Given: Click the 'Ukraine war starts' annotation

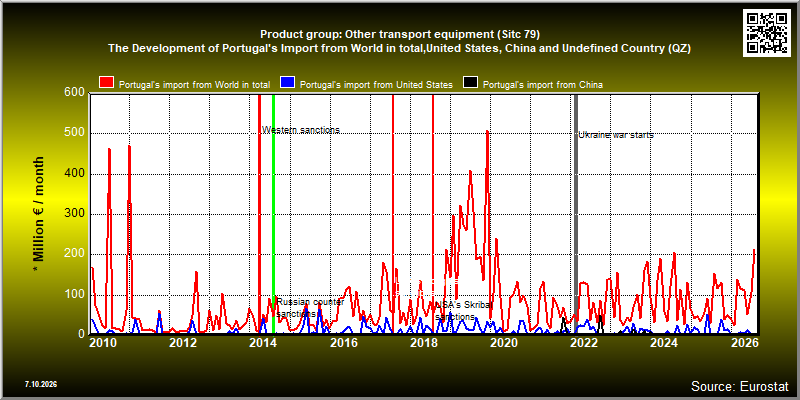Looking at the screenshot, I should 616,135.
